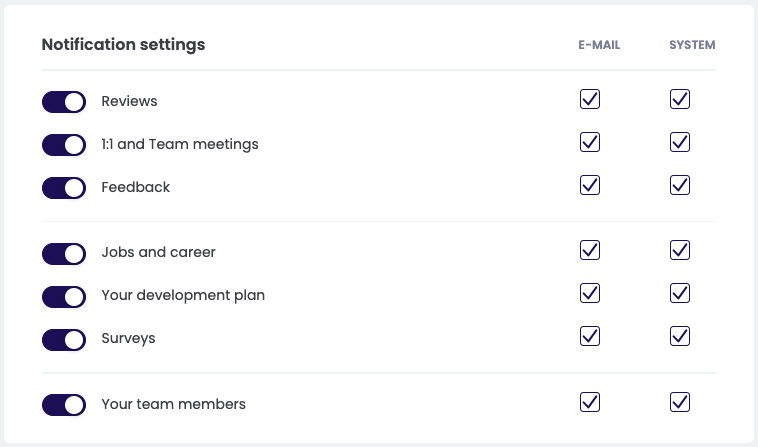Disable System notifications for Feedback
Screen dimensions: 758x447
[x=680, y=185]
